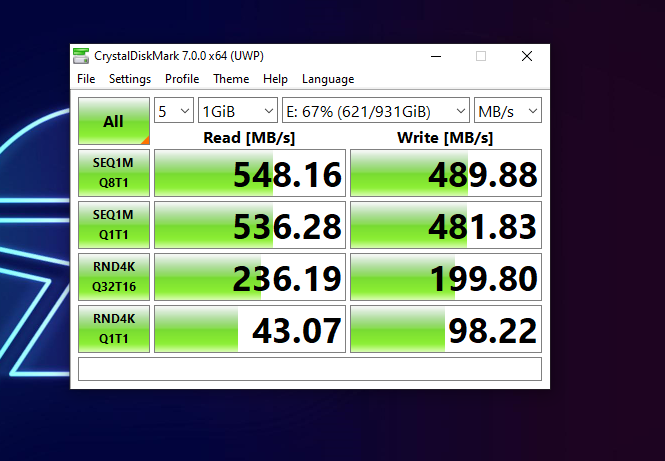This screenshot has height=461, width=665.
Task: Open the Theme menu
Action: [x=231, y=79]
